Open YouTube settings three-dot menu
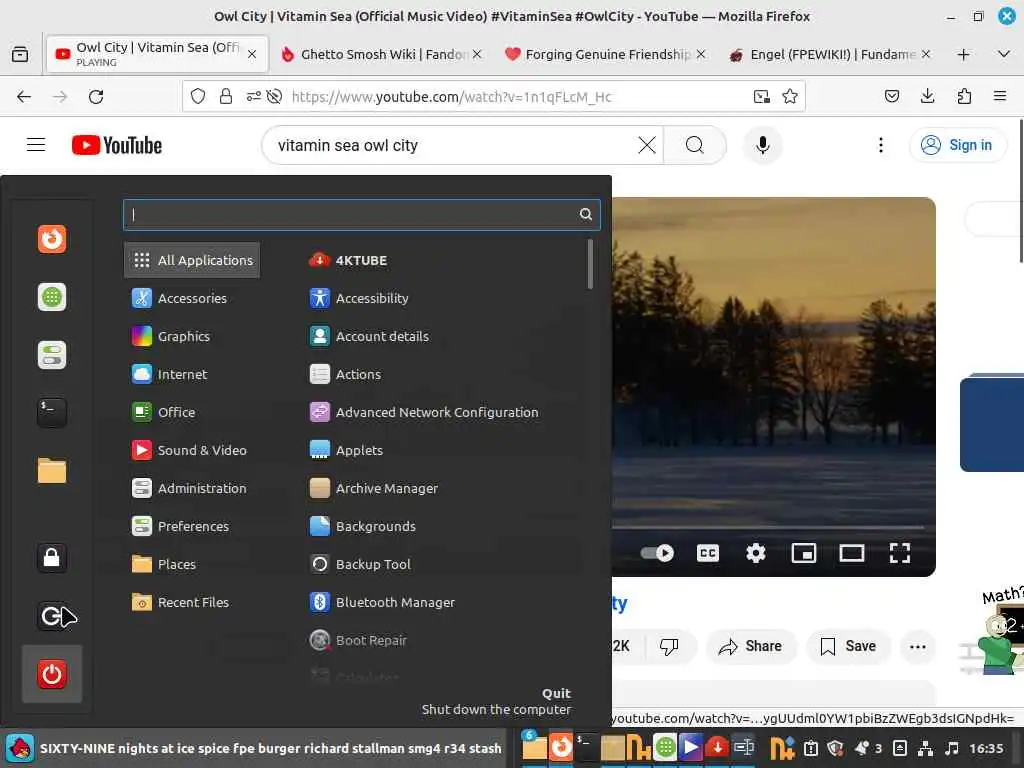This screenshot has width=1024, height=768. pyautogui.click(x=881, y=145)
